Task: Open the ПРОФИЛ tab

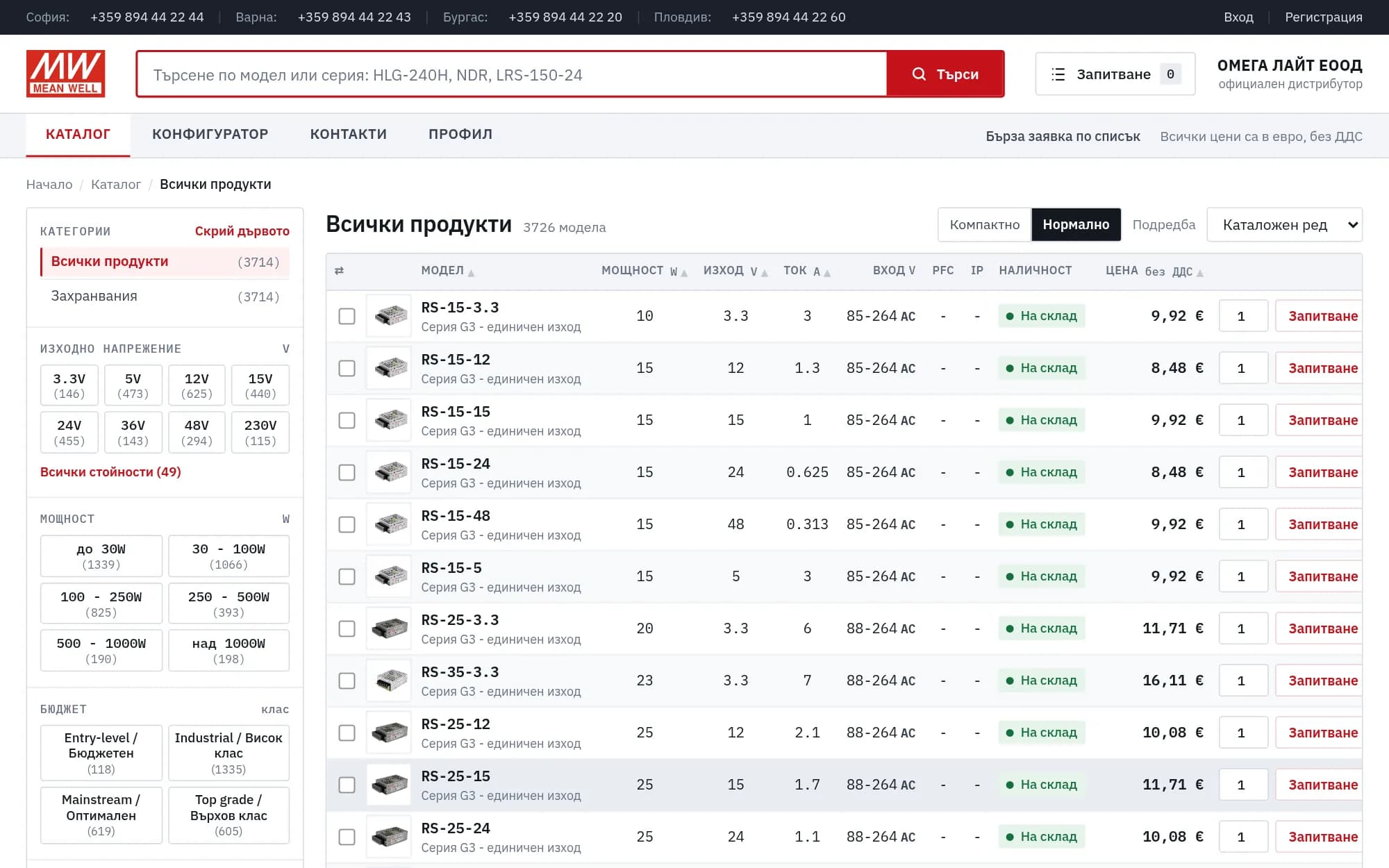Action: [460, 134]
